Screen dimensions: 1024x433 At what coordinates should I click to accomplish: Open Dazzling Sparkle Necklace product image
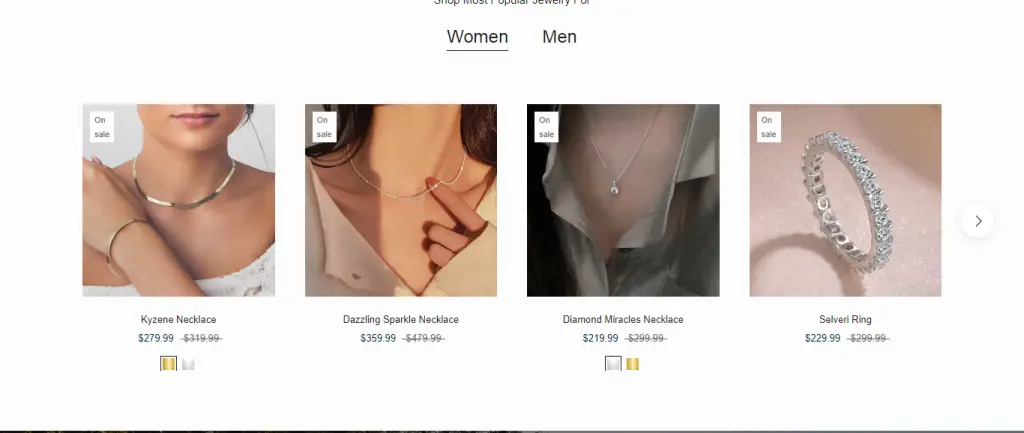coord(401,200)
